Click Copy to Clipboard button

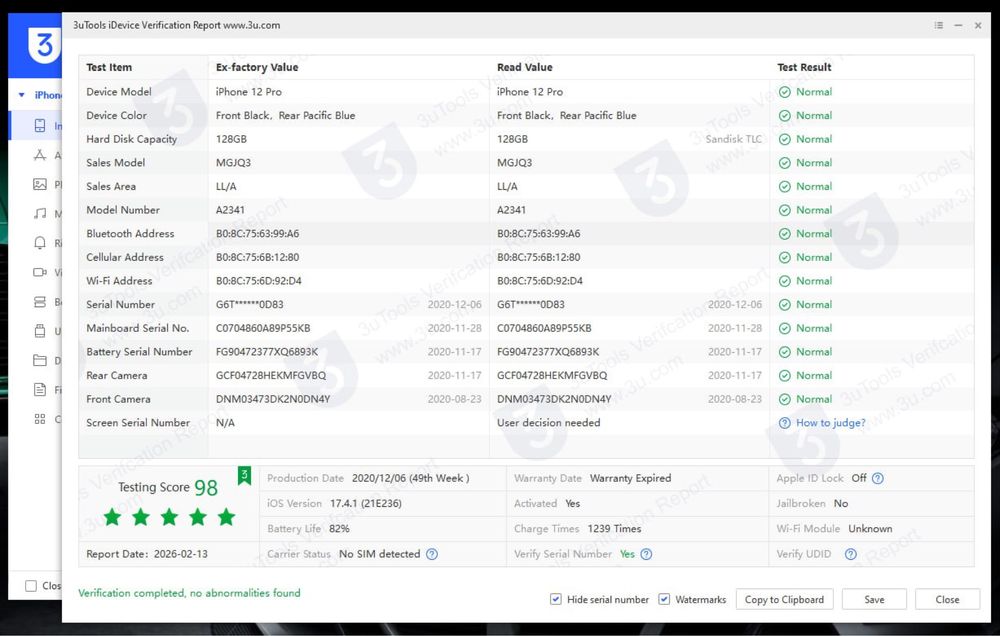[x=784, y=600]
